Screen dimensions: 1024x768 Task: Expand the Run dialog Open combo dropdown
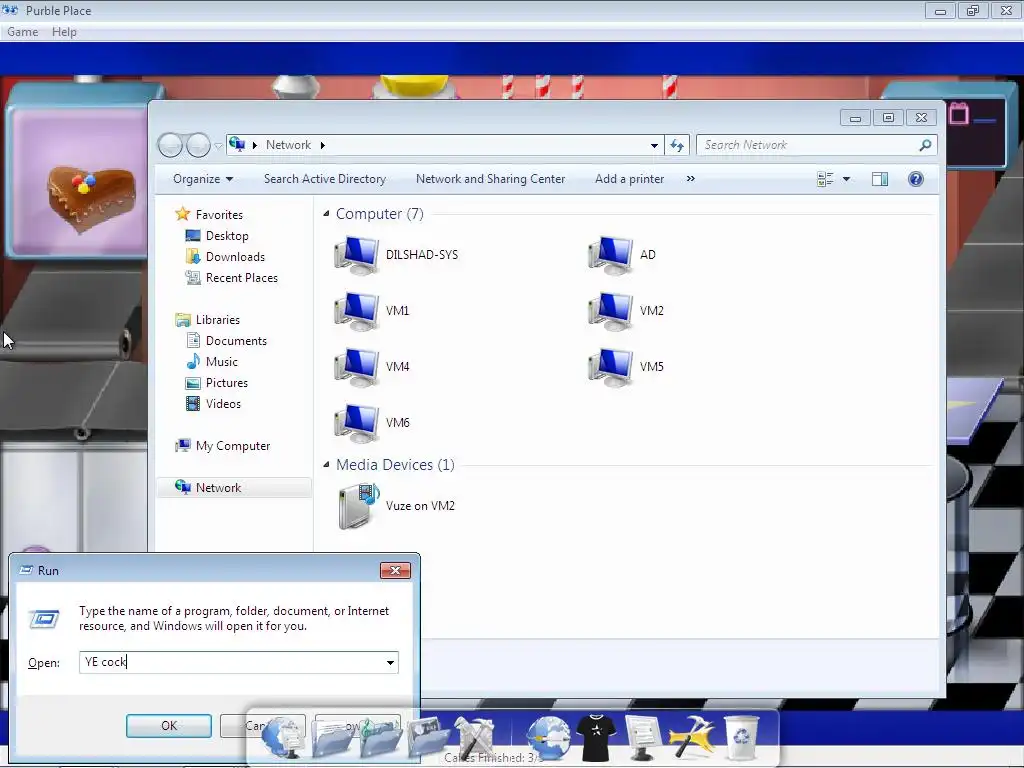[x=390, y=663]
